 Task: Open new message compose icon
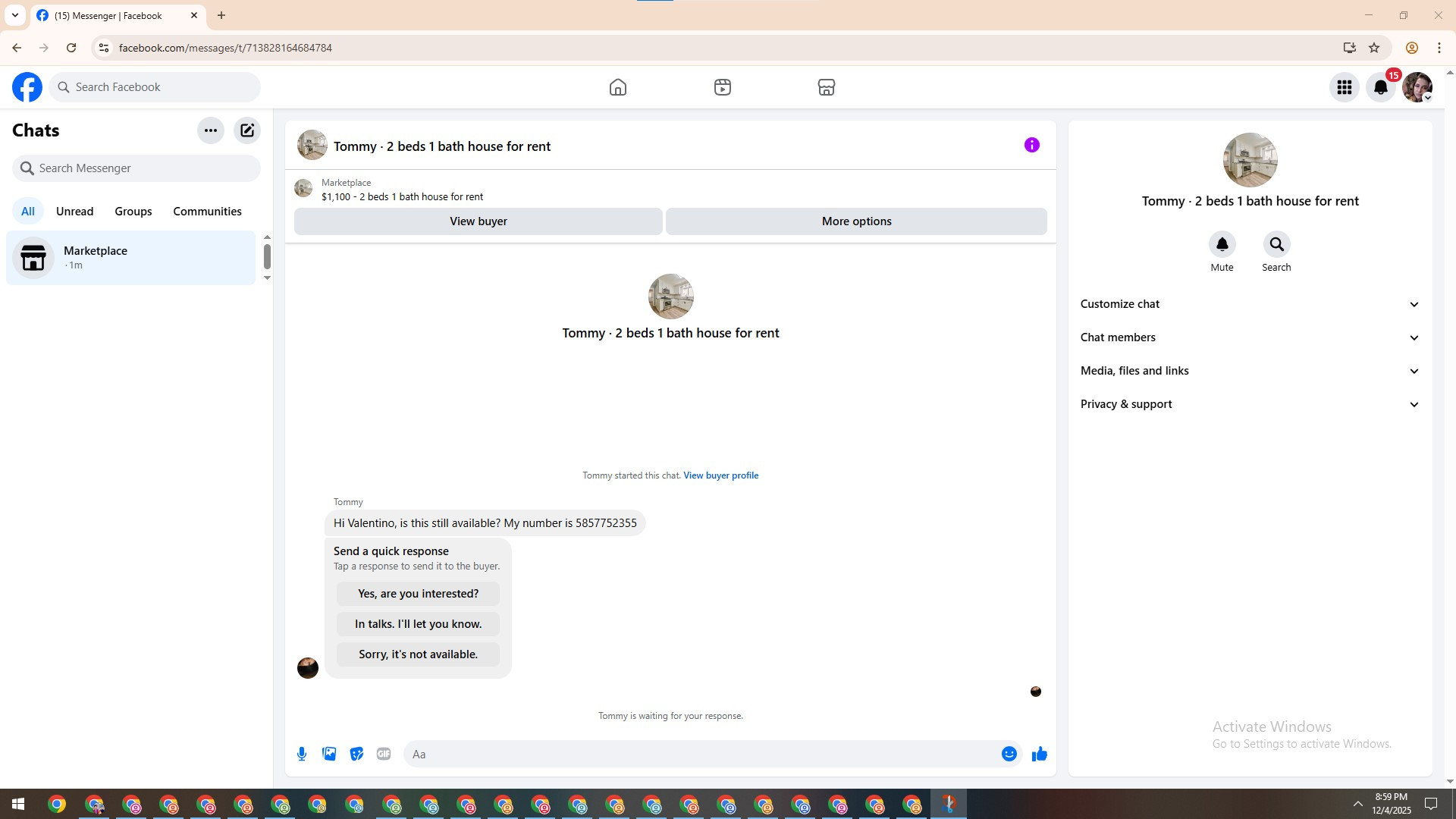[x=247, y=130]
